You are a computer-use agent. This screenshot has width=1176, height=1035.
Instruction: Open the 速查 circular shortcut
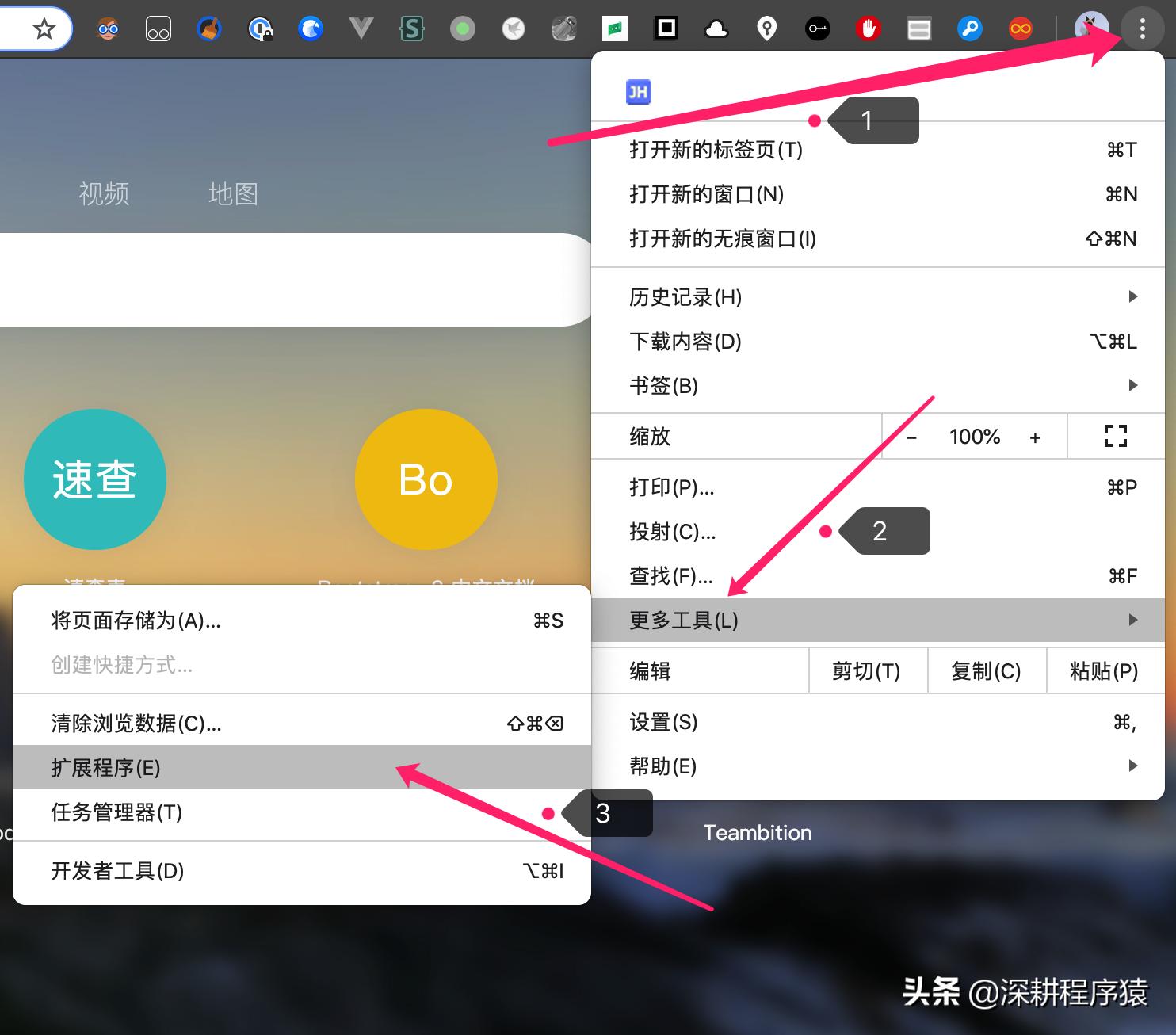pos(95,479)
